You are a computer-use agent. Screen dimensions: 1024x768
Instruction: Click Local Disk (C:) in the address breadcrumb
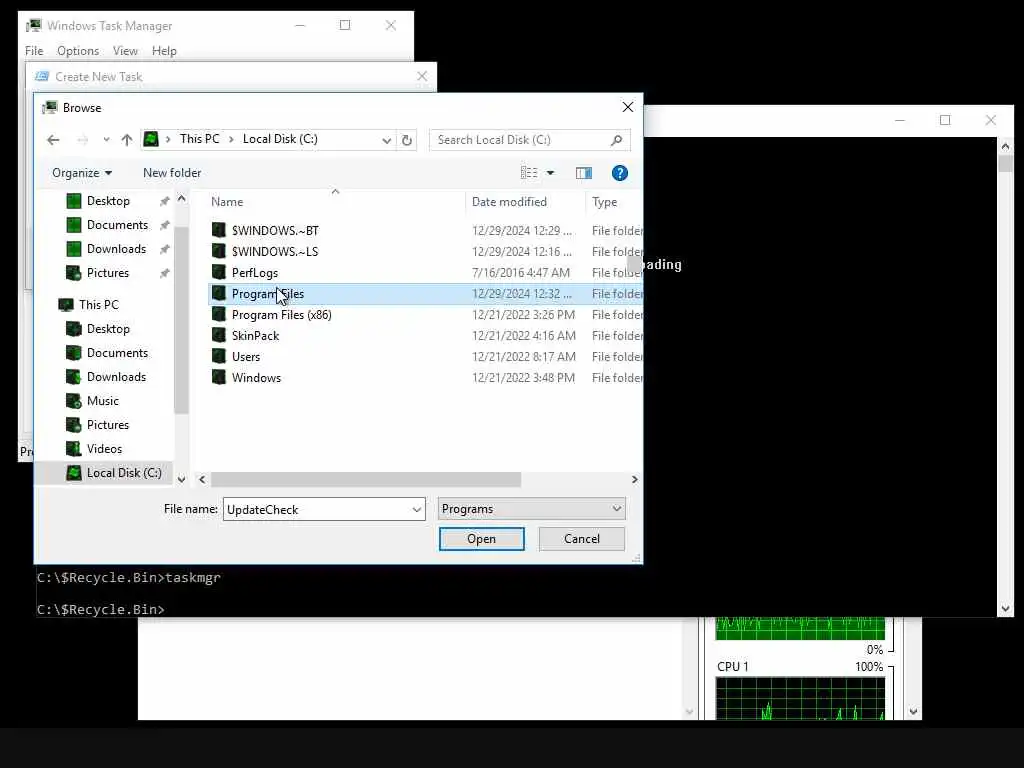(280, 139)
